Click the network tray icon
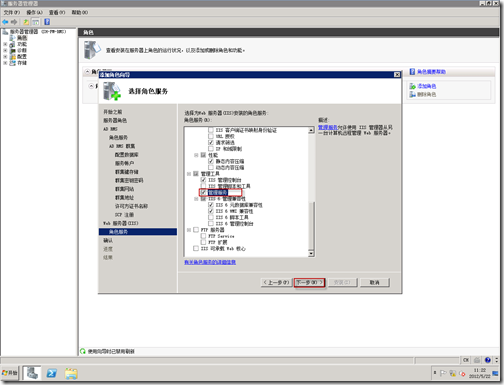 453,373
